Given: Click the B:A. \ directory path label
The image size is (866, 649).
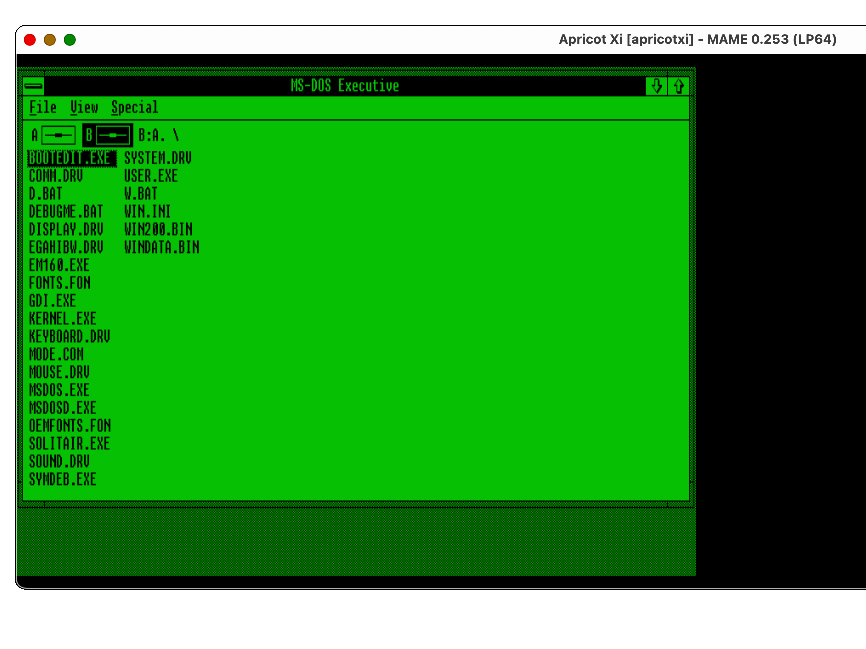Looking at the screenshot, I should click(159, 135).
